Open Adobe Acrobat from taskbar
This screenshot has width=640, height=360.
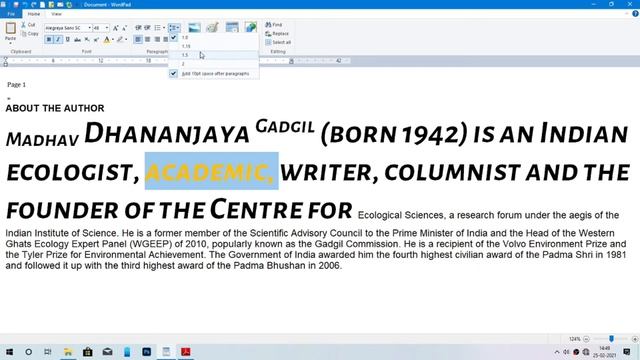coord(186,351)
